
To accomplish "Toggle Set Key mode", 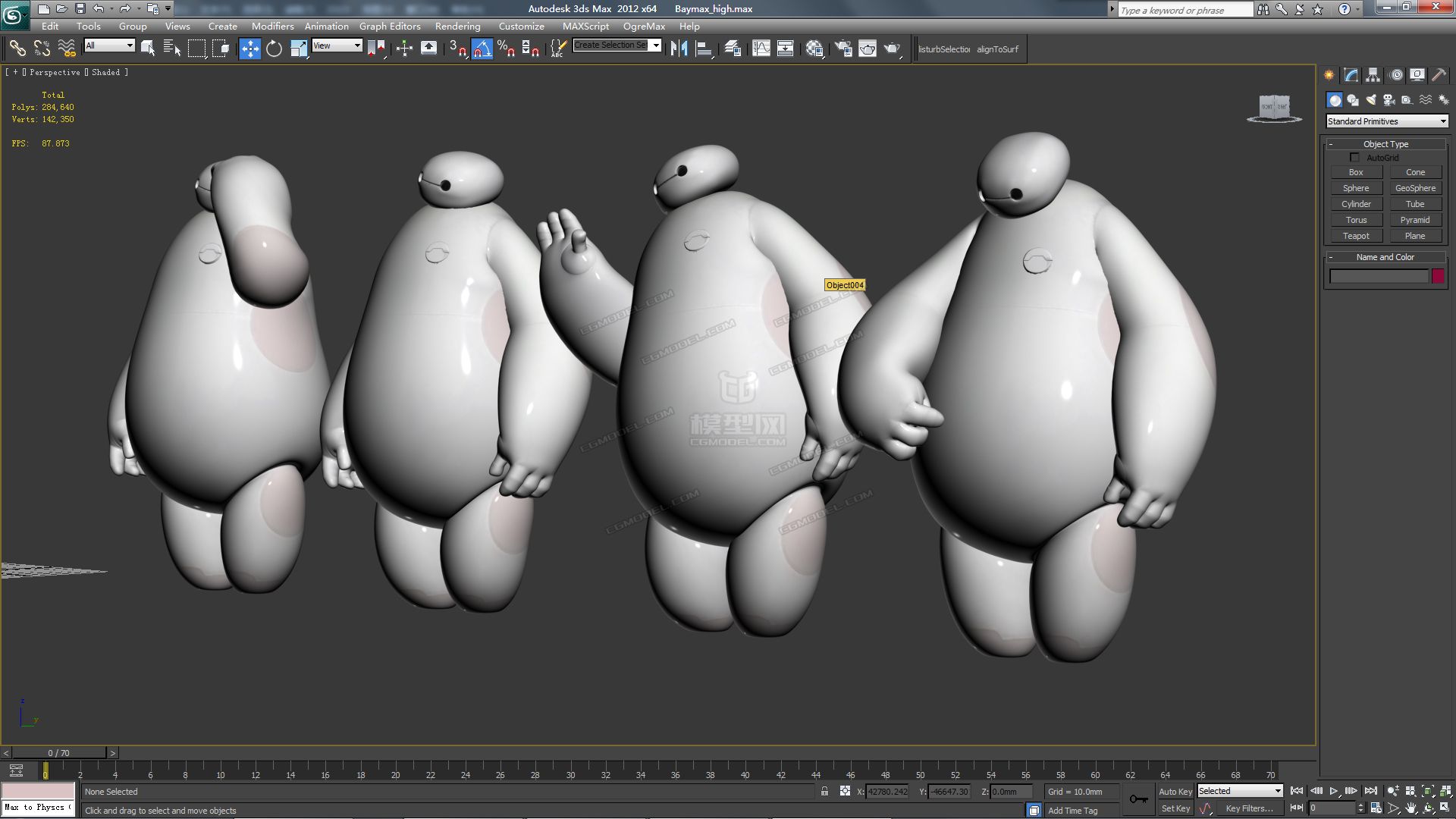I will point(1175,808).
